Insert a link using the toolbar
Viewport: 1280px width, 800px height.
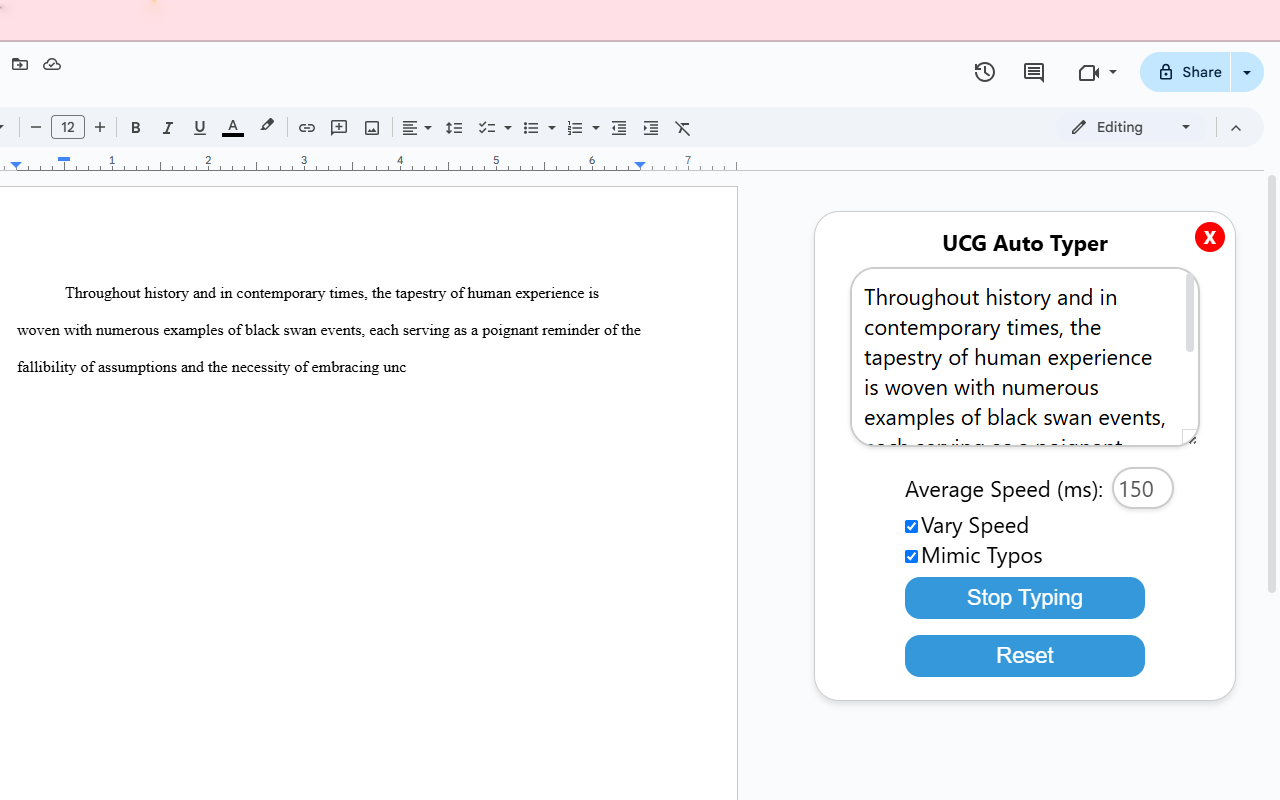[307, 128]
